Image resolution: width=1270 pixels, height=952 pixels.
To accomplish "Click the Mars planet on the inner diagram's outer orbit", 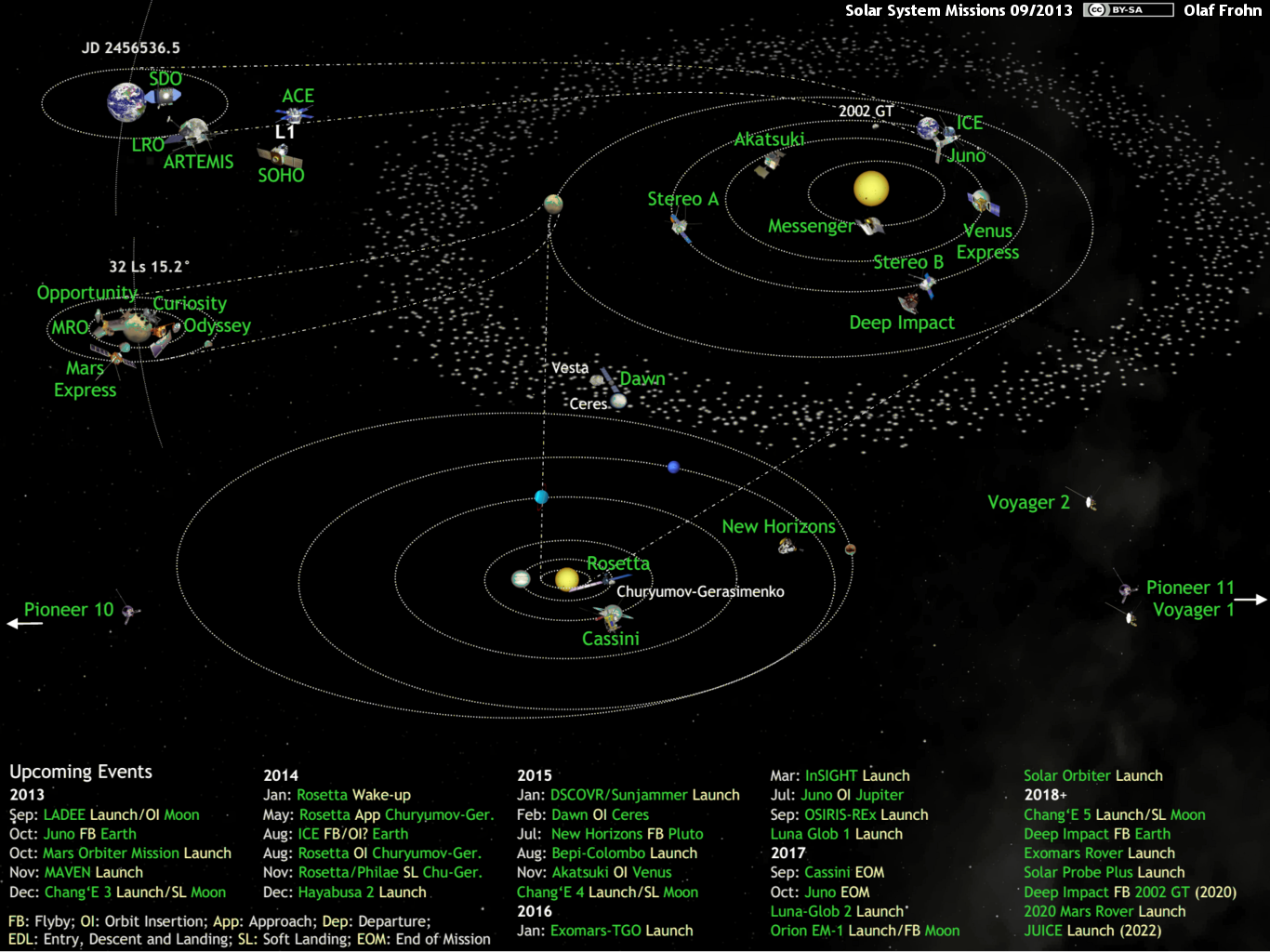I will [x=554, y=204].
